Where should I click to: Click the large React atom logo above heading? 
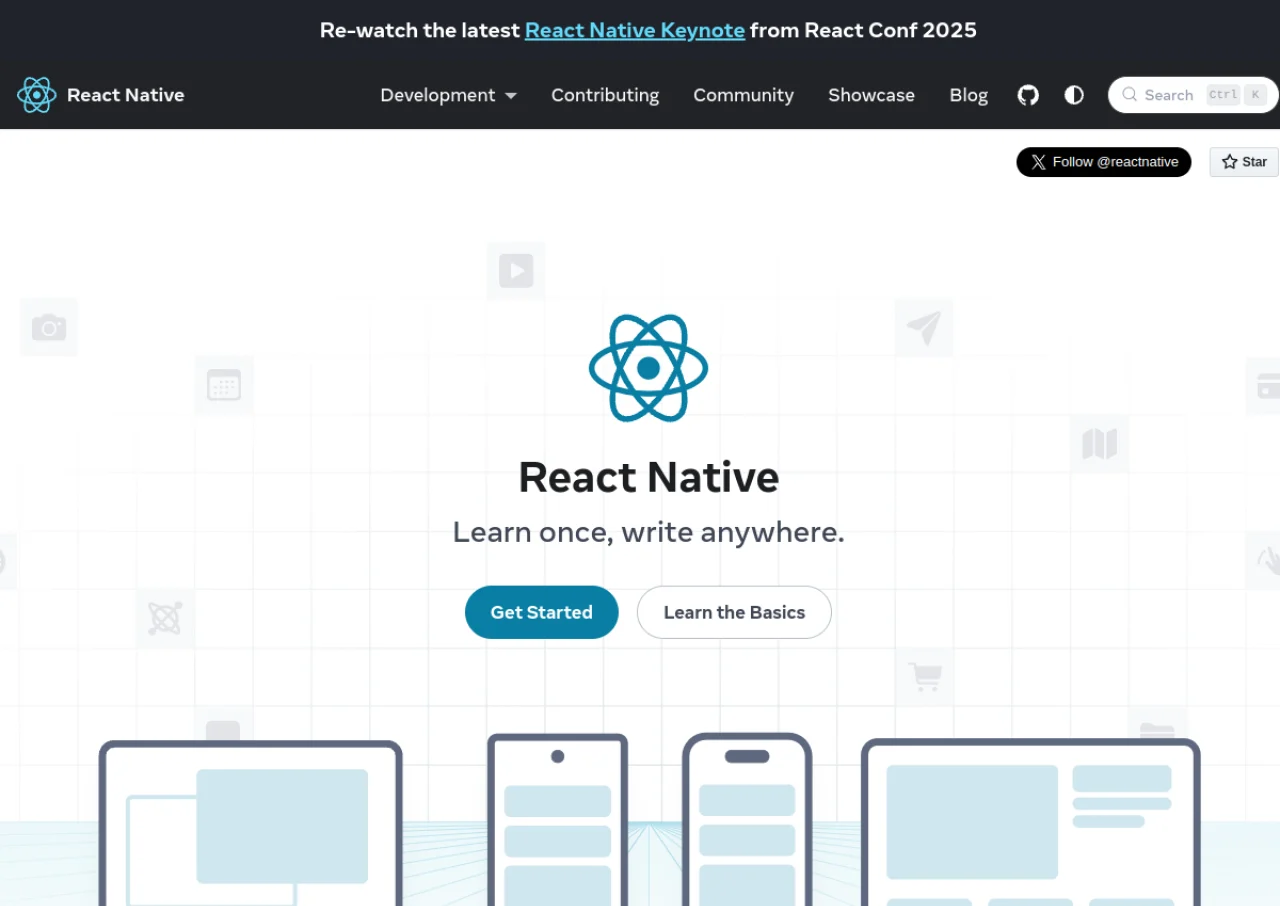(x=648, y=368)
